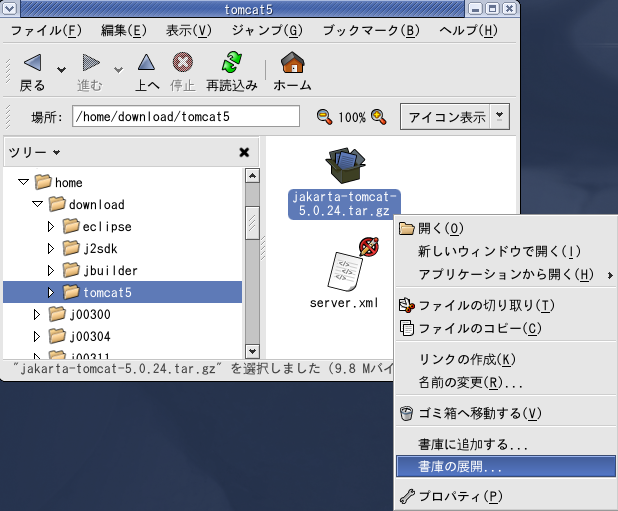Open the ツリー side pane selector dropdown
618x511 pixels.
pyautogui.click(x=56, y=152)
